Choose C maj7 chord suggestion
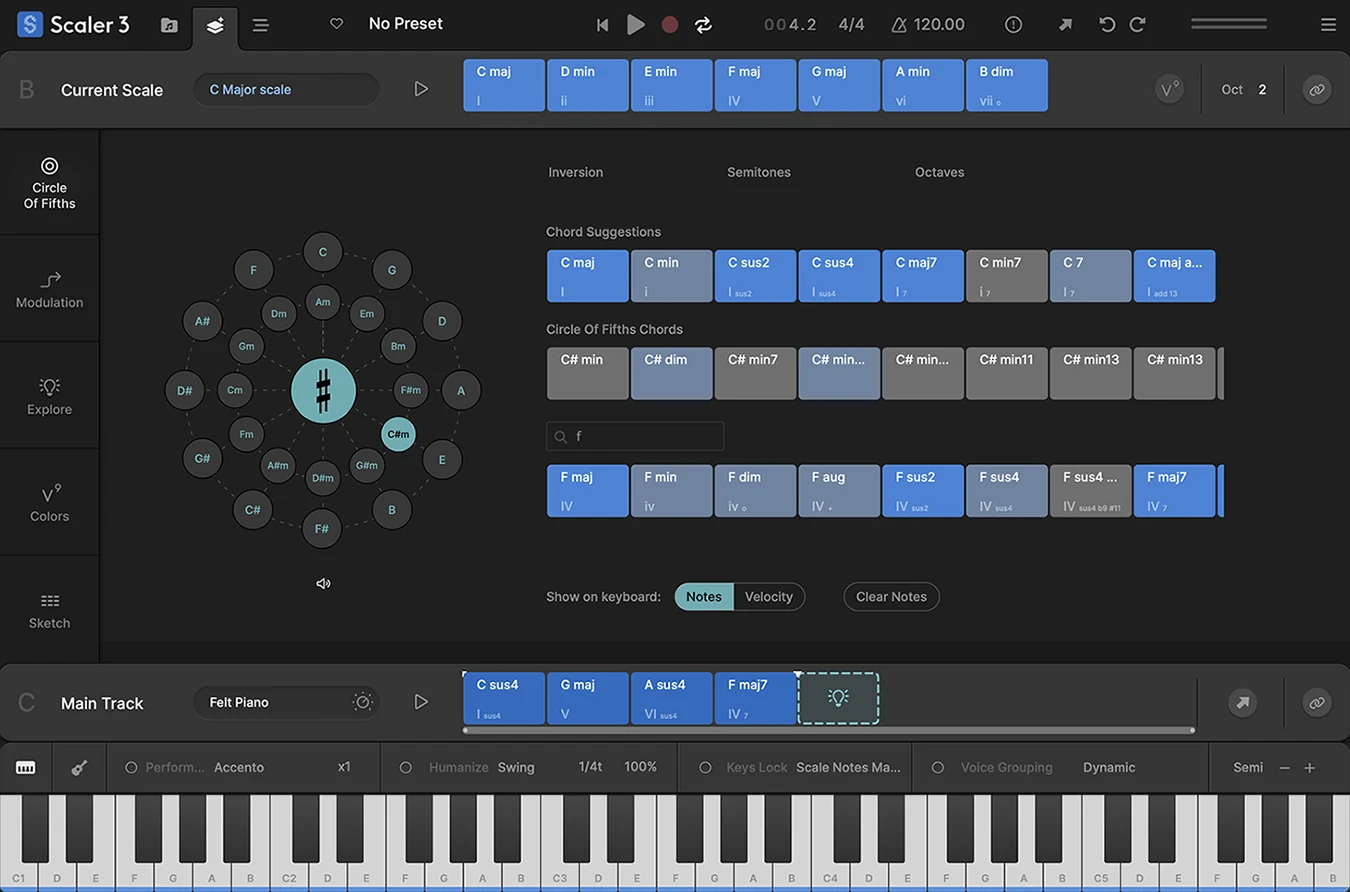The image size is (1350, 892). pyautogui.click(x=923, y=276)
